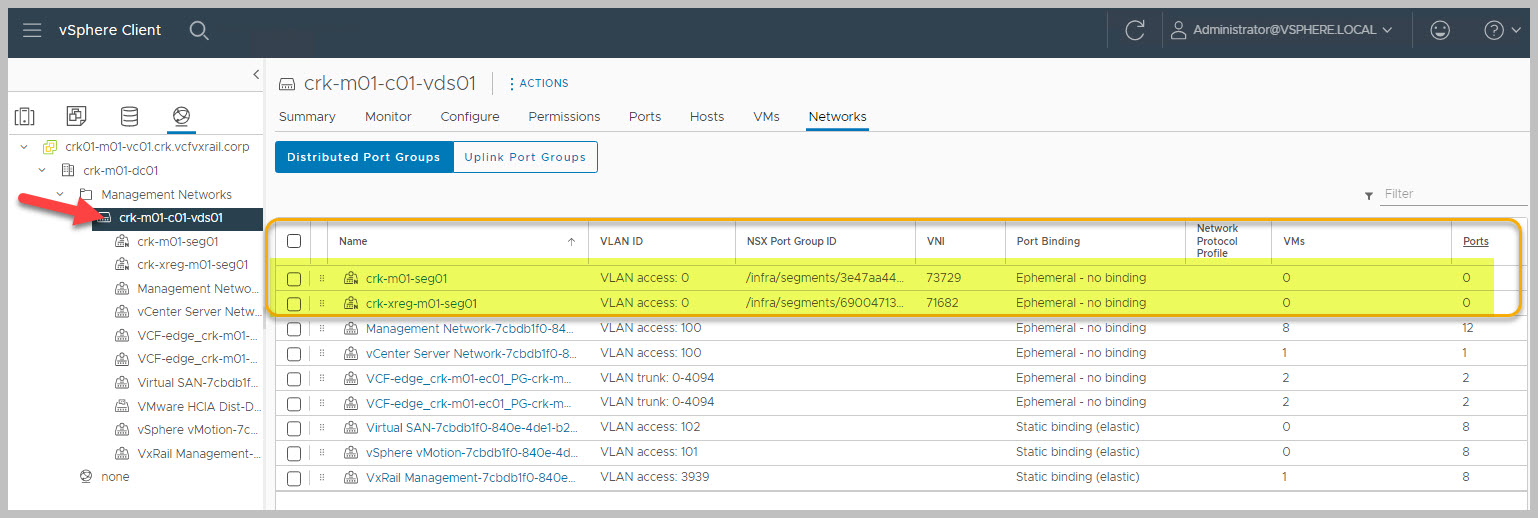This screenshot has width=1538, height=518.
Task: Collapse the crk-m01-dc01 datacenter node
Action: pyautogui.click(x=42, y=170)
